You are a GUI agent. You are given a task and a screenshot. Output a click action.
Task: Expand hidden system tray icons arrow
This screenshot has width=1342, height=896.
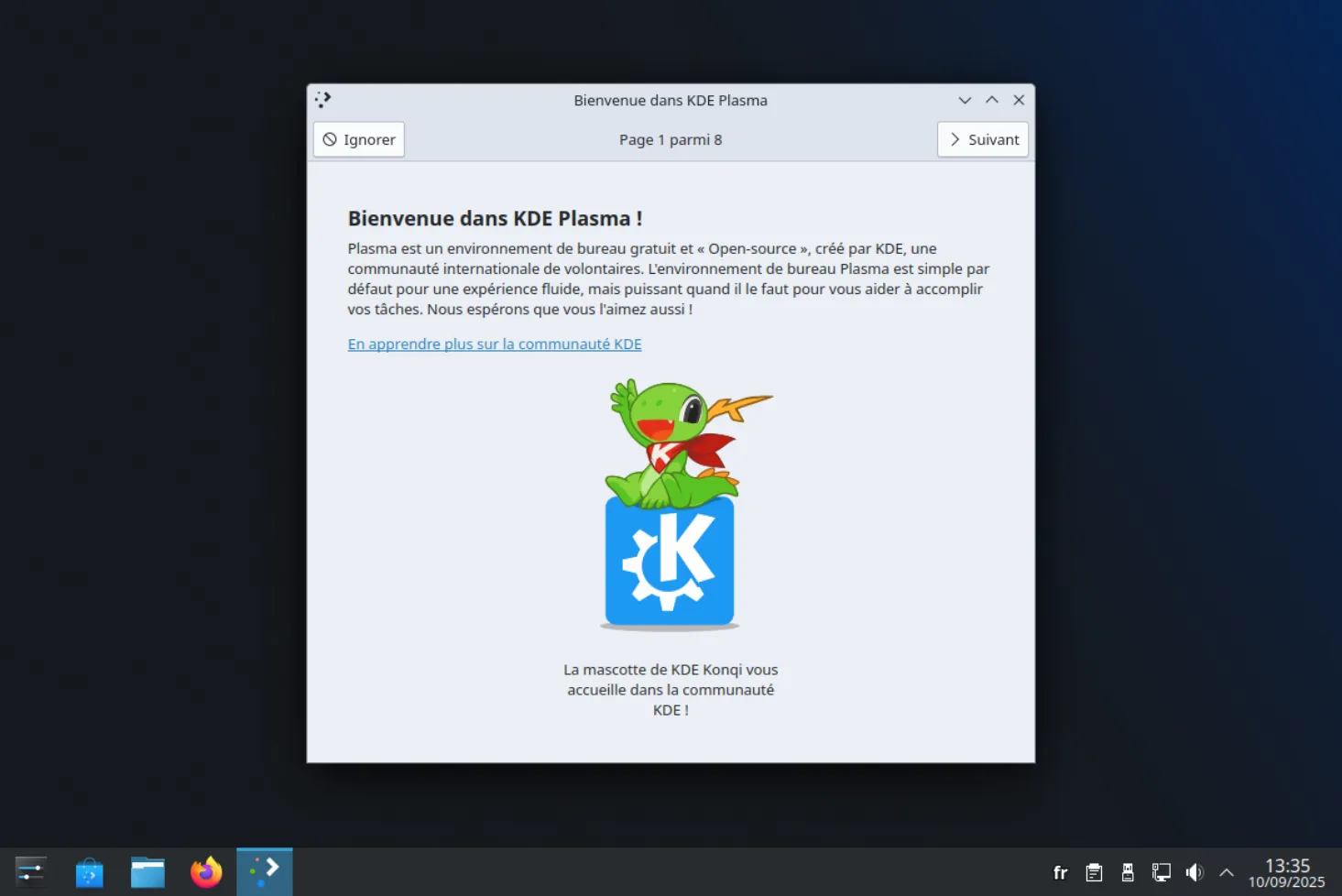pos(1227,873)
